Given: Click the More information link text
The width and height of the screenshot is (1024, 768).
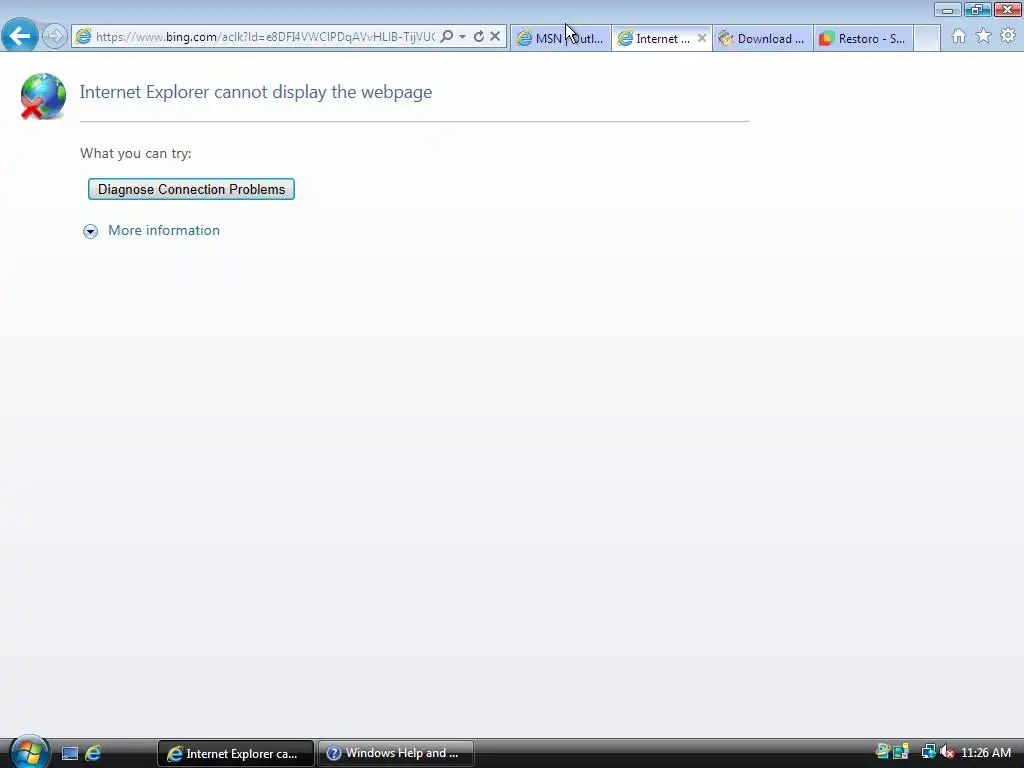Looking at the screenshot, I should point(164,231).
